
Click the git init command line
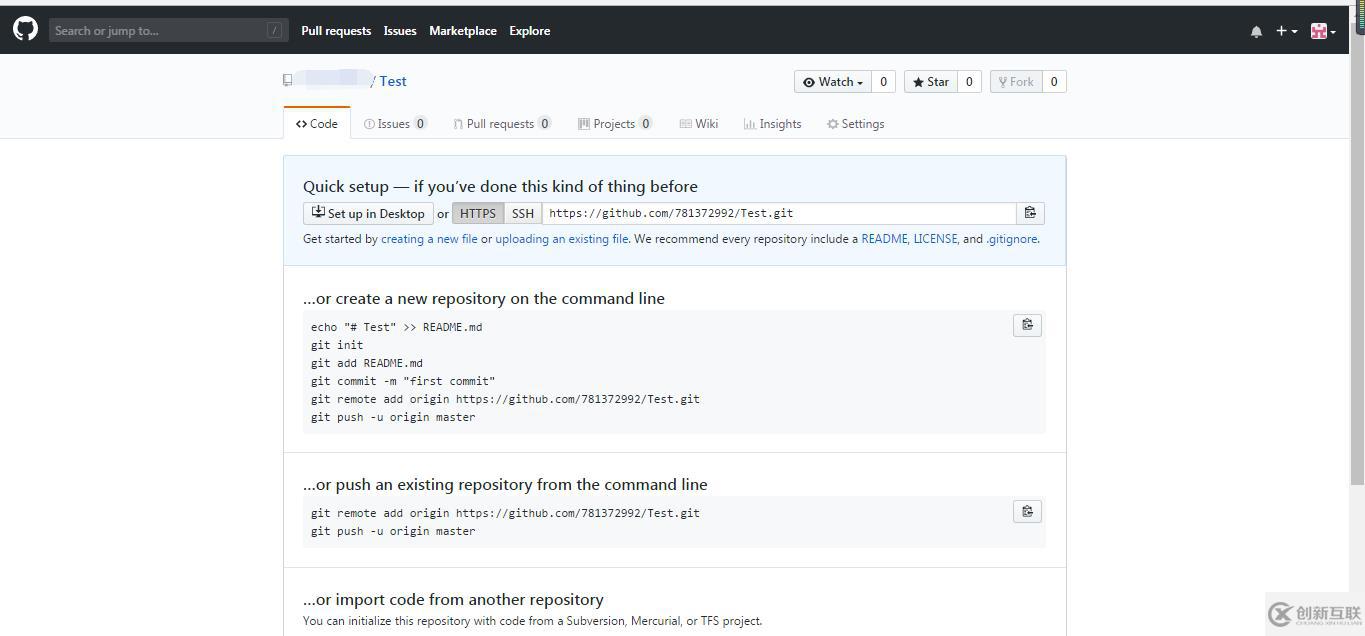(x=337, y=345)
